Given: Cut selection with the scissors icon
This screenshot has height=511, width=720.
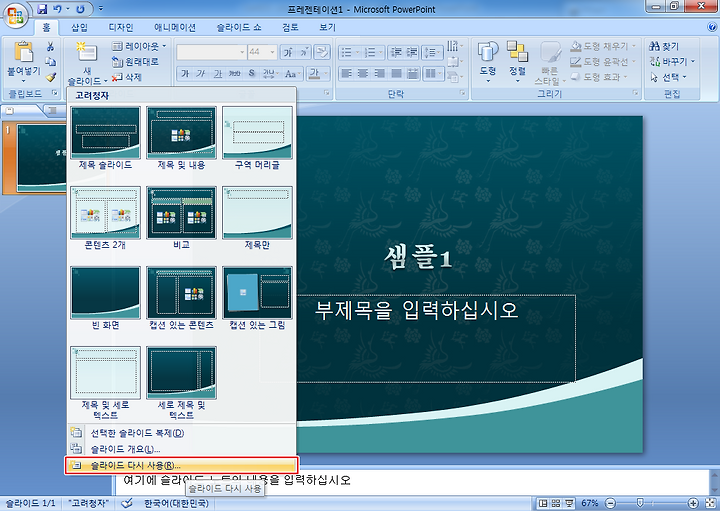Looking at the screenshot, I should (51, 46).
